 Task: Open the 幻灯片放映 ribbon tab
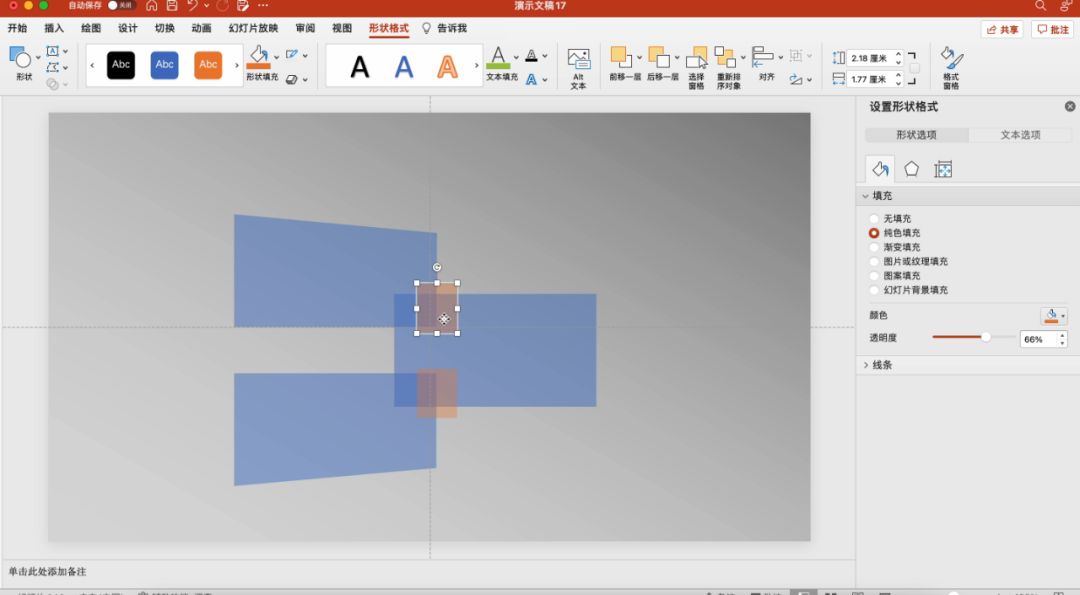coord(253,28)
